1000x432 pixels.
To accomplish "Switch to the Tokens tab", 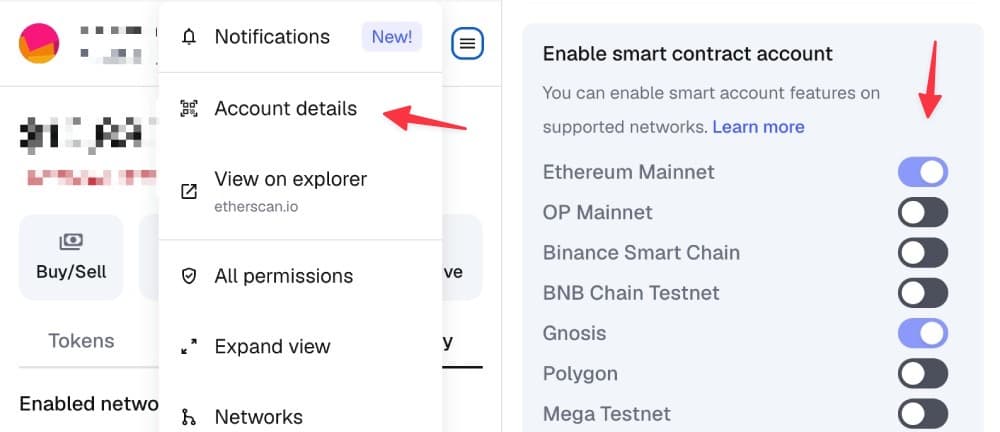I will pyautogui.click(x=81, y=341).
